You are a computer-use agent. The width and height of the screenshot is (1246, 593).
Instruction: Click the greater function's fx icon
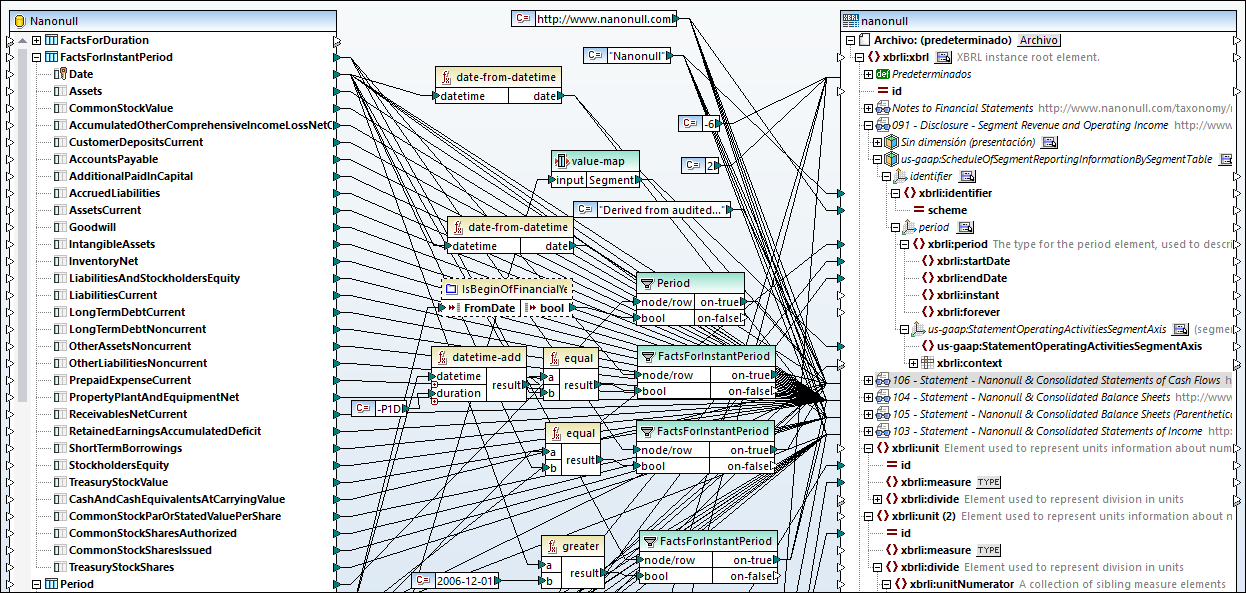pyautogui.click(x=552, y=544)
